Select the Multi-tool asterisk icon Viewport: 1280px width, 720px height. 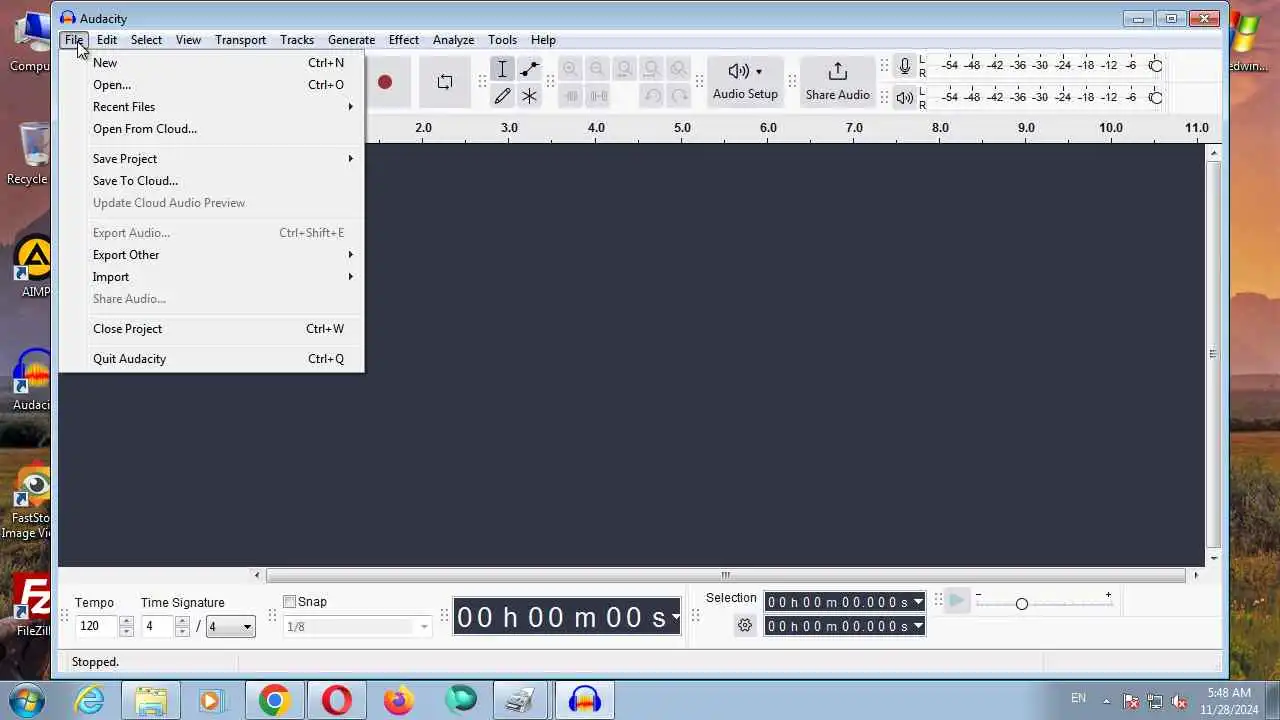point(529,96)
